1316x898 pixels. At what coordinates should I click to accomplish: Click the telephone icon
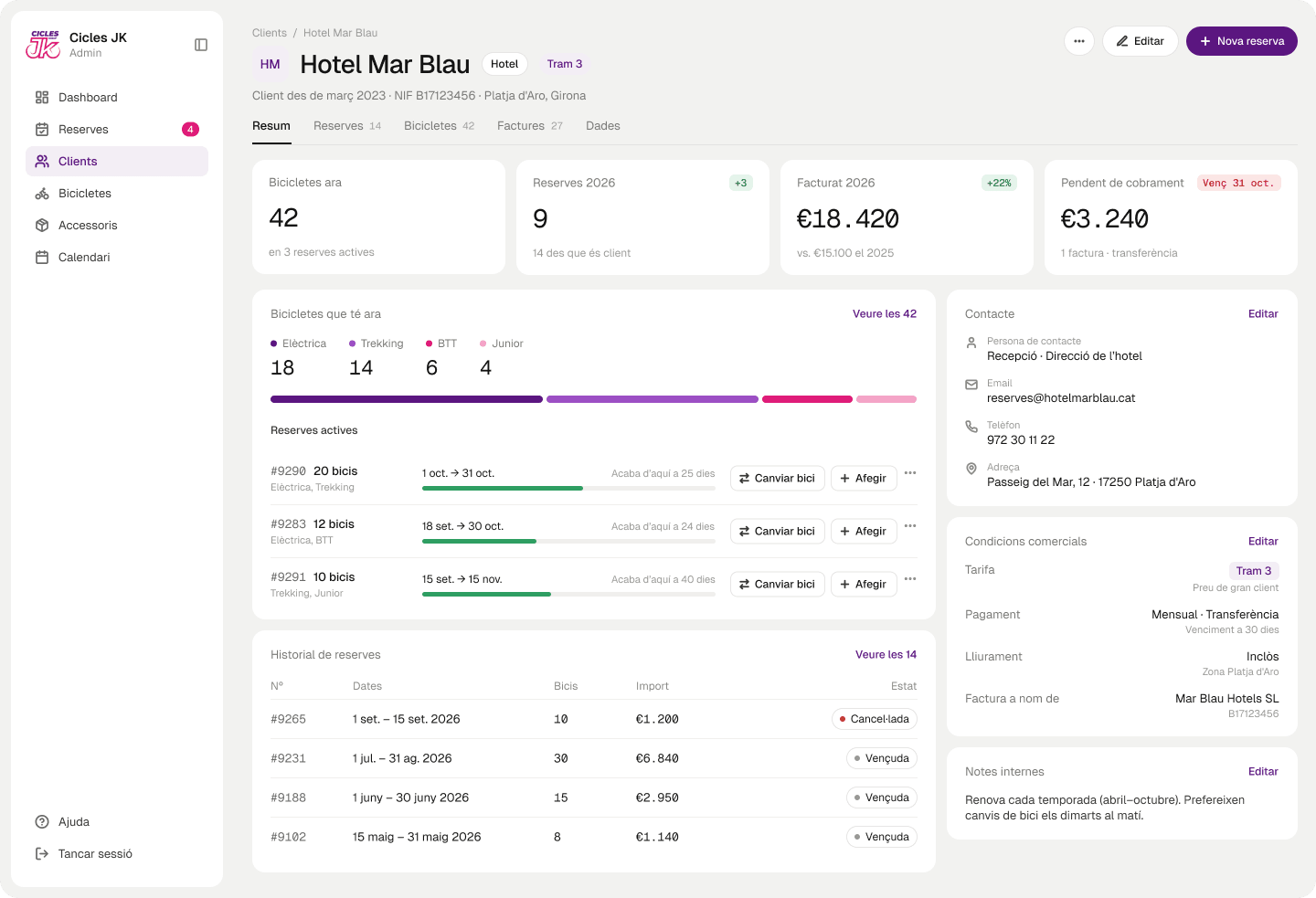coord(971,427)
